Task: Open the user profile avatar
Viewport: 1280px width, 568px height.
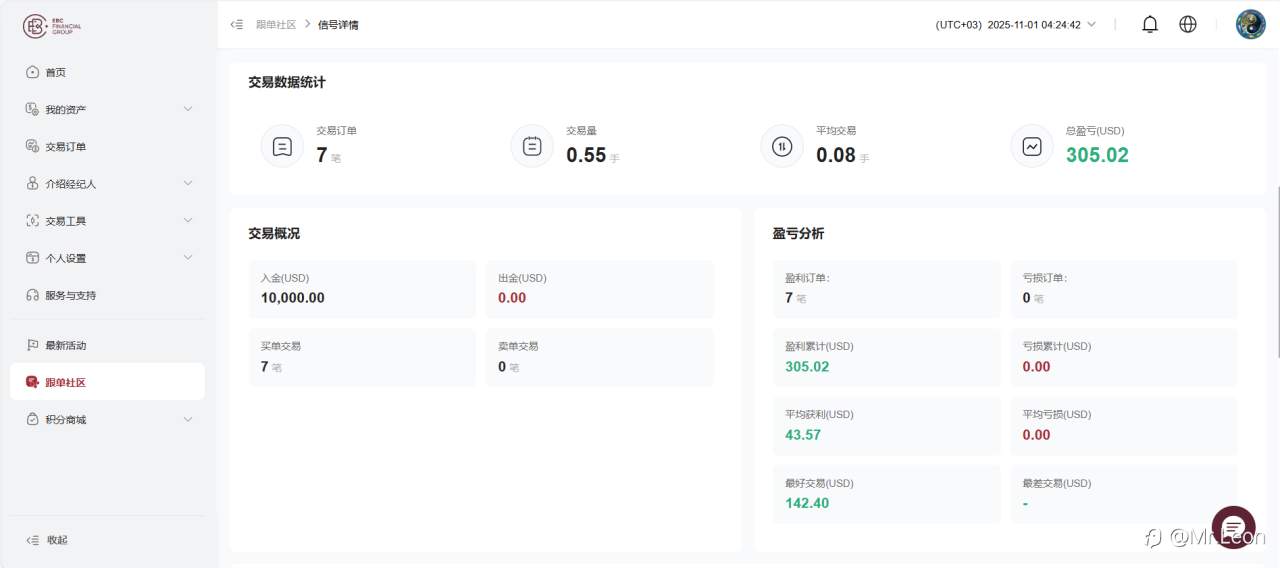Action: tap(1250, 25)
